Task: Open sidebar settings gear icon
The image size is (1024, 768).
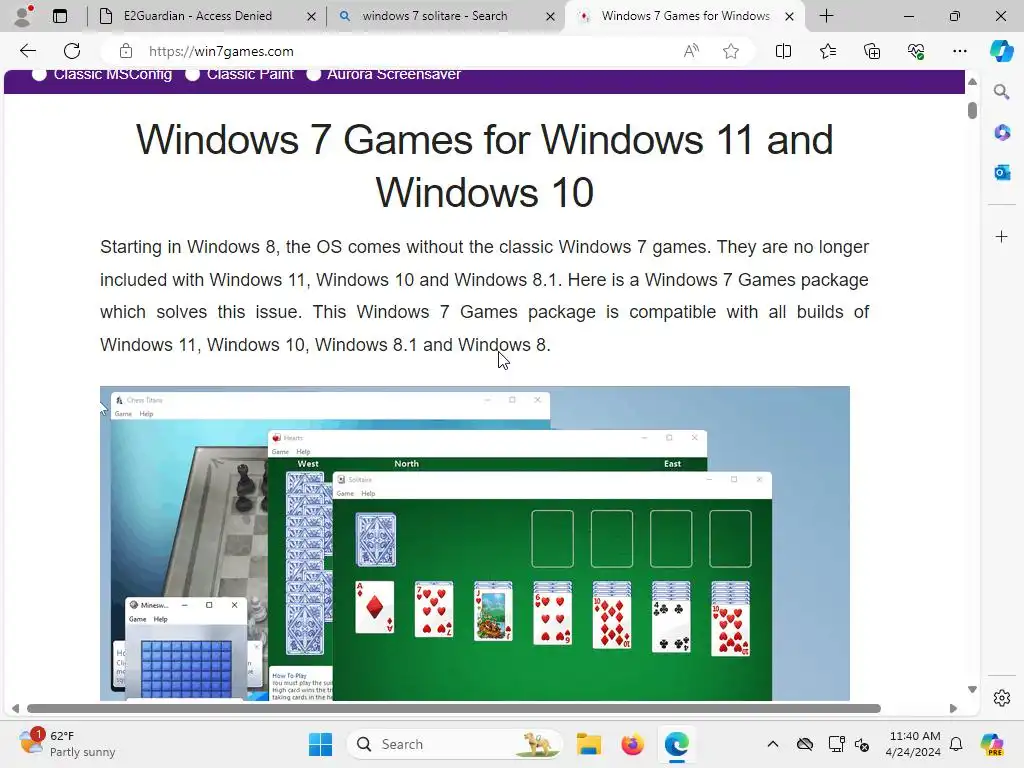Action: [1002, 698]
